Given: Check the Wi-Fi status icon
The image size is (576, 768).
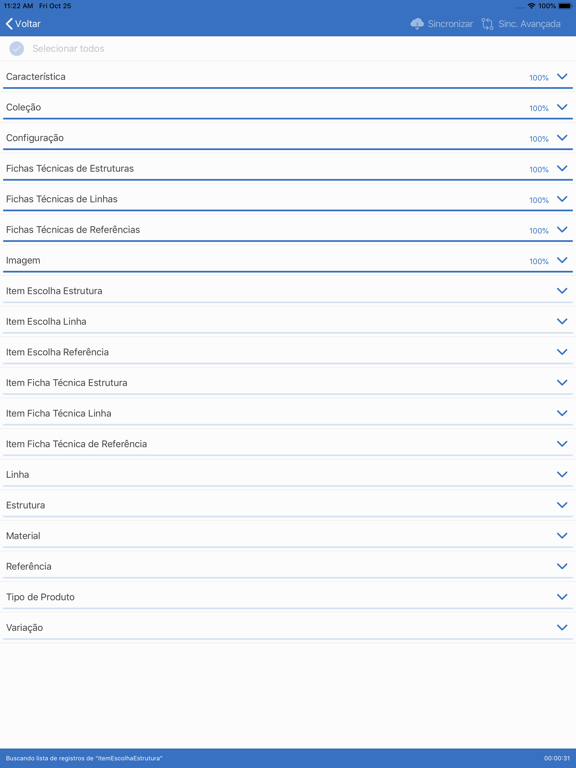Looking at the screenshot, I should click(x=531, y=6).
